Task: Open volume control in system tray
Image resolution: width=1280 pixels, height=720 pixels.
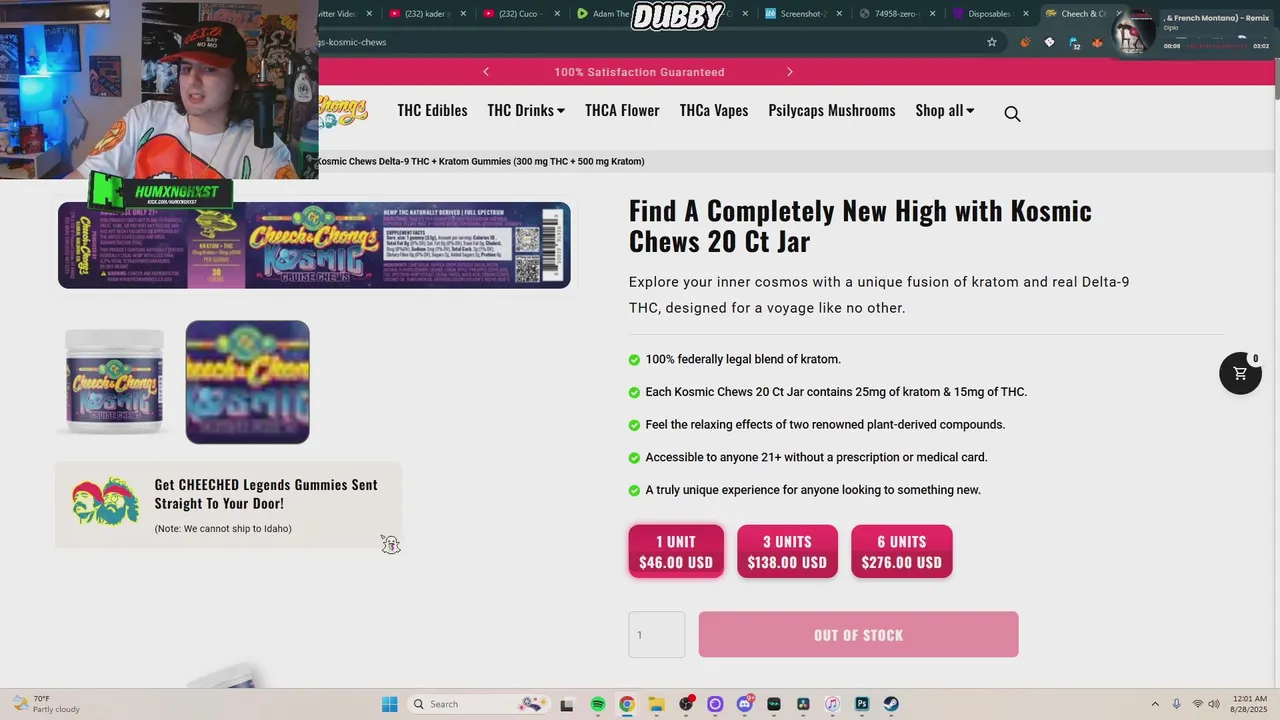Action: tap(1214, 704)
